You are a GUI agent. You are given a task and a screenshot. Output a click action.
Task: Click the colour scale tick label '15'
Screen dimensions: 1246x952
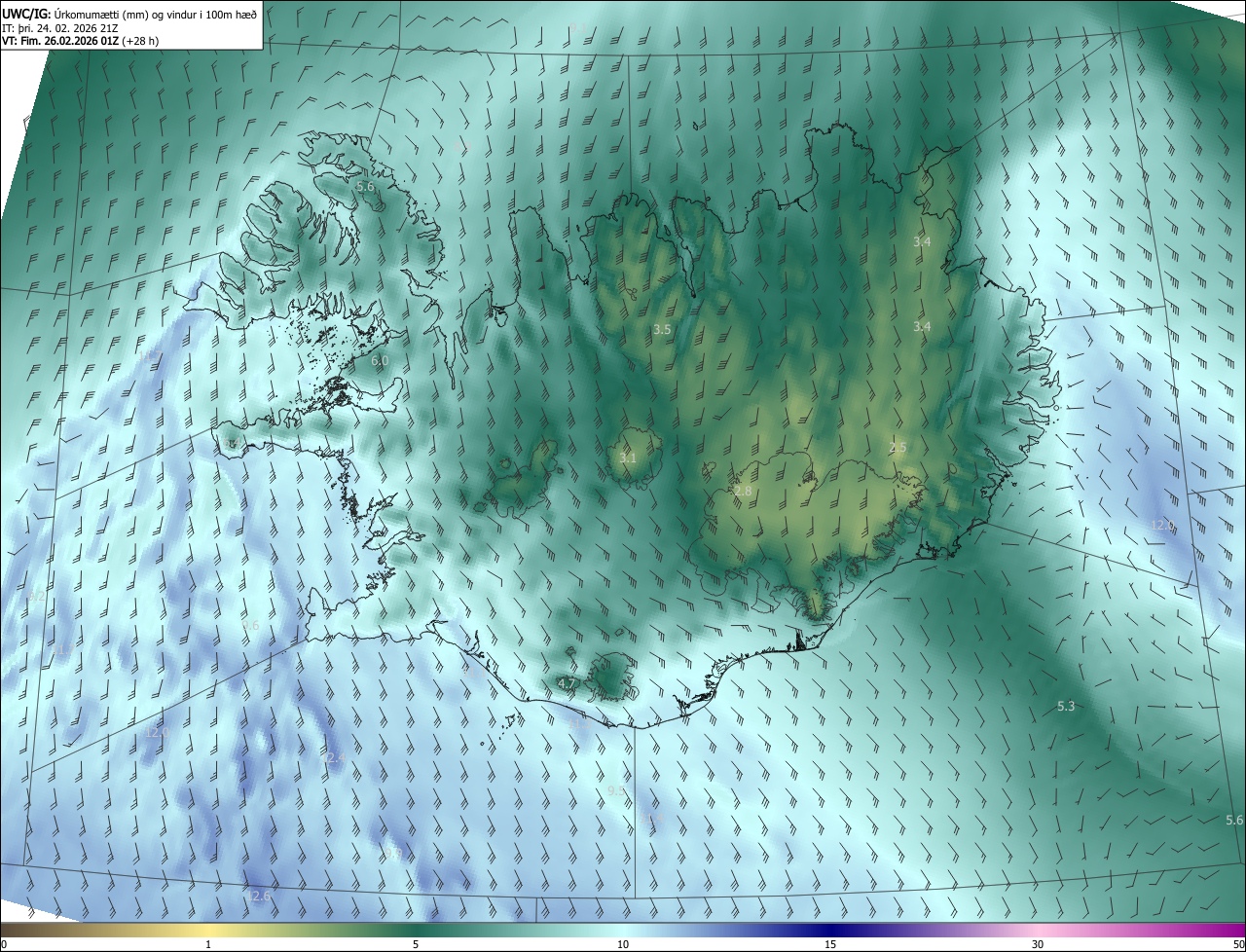[830, 944]
